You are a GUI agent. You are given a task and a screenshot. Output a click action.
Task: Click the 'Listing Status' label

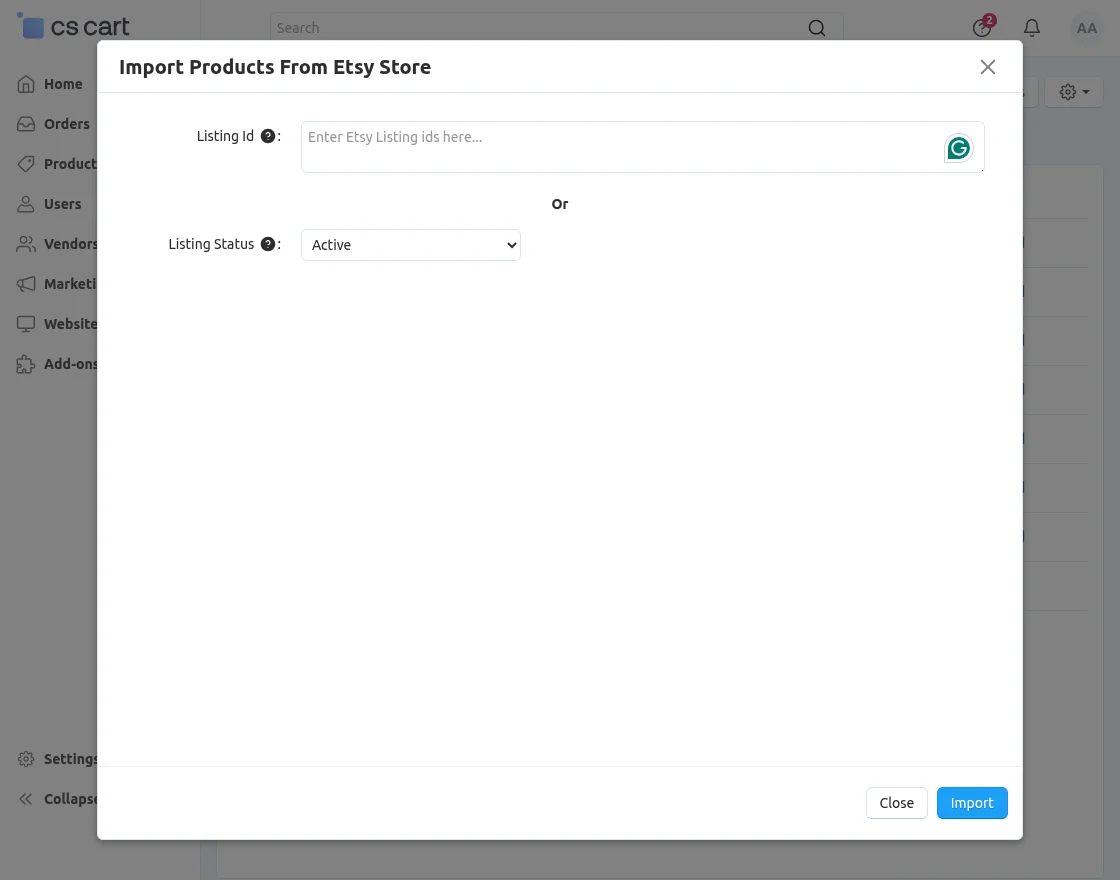click(x=211, y=244)
